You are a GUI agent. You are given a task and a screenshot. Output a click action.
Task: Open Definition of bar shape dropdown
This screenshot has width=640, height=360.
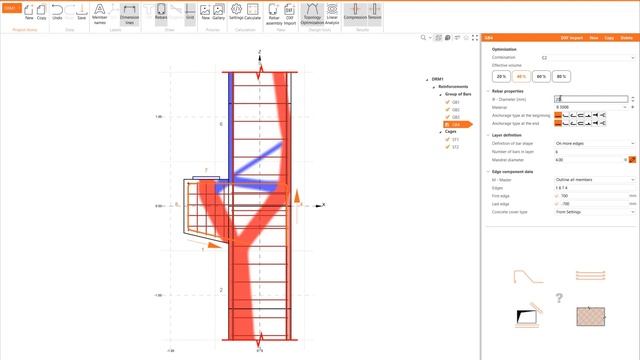tap(595, 143)
